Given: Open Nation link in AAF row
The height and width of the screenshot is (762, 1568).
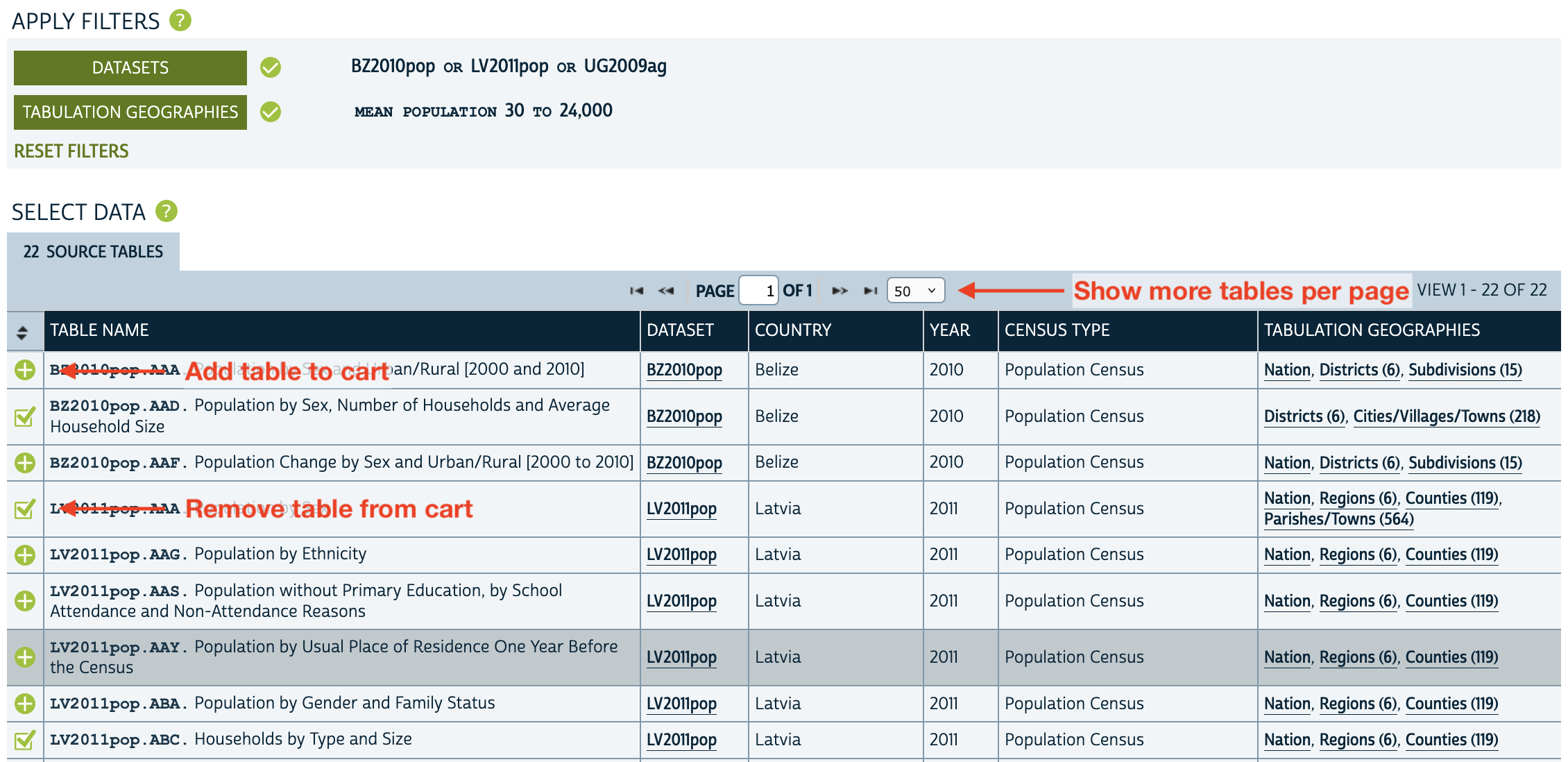Looking at the screenshot, I should pyautogui.click(x=1287, y=463).
